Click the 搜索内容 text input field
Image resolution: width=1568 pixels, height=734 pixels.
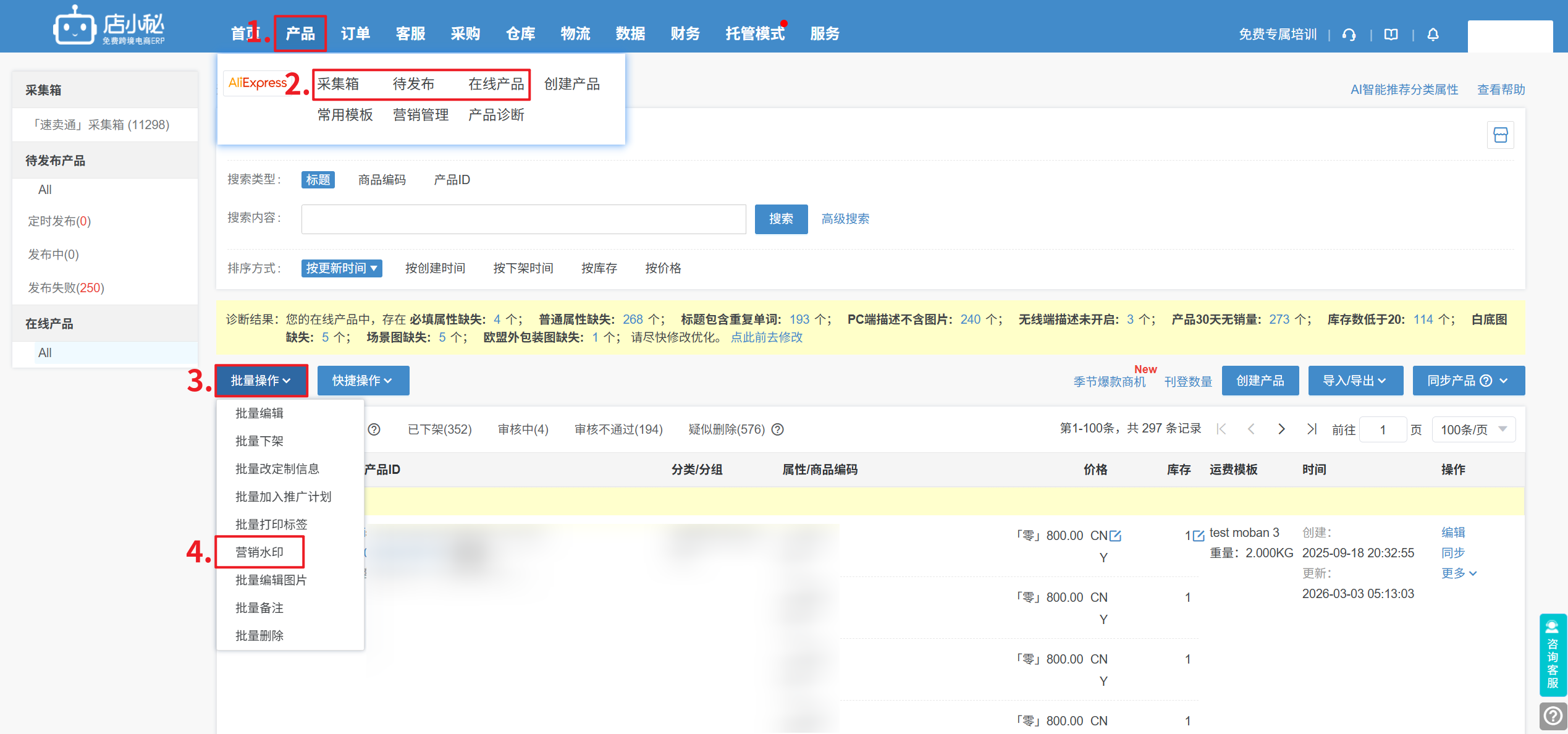click(523, 219)
